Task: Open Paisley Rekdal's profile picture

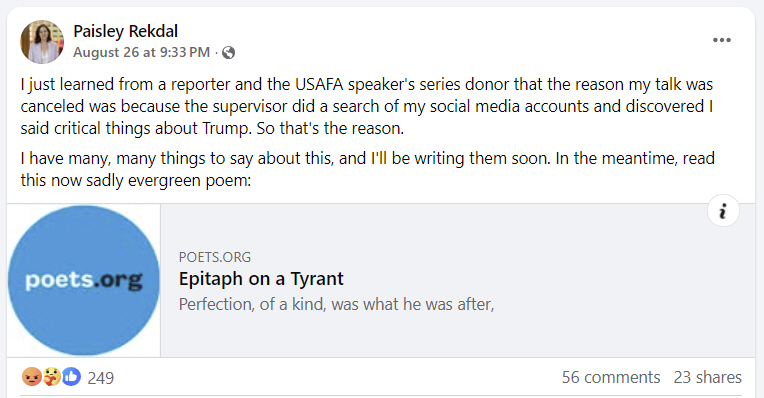Action: pos(42,42)
